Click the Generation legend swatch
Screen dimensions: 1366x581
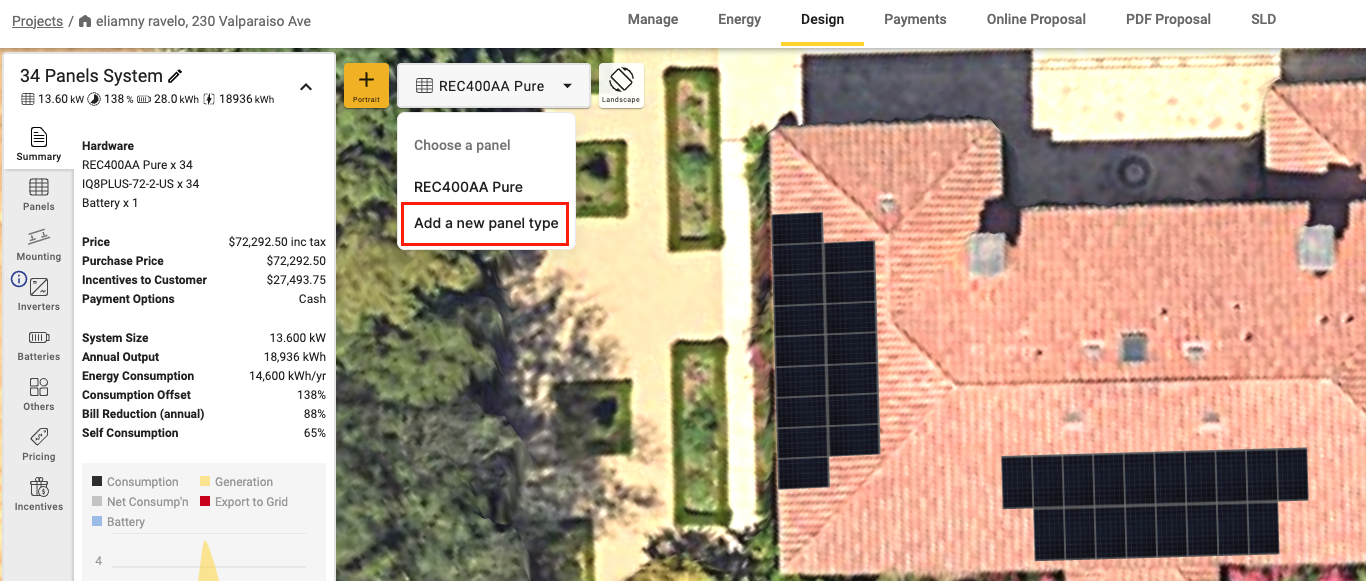pos(205,482)
